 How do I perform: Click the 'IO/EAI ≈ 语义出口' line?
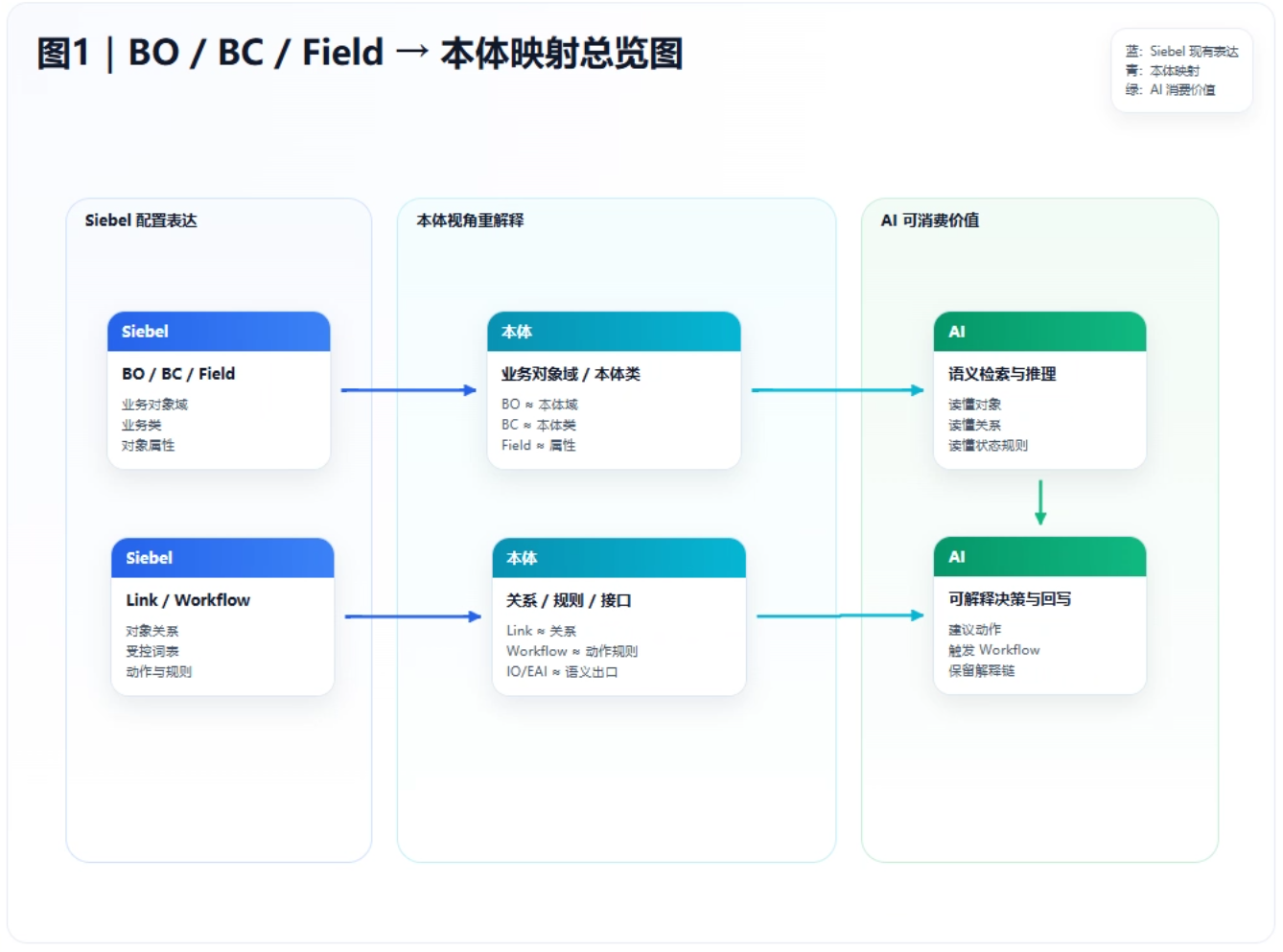tap(563, 671)
